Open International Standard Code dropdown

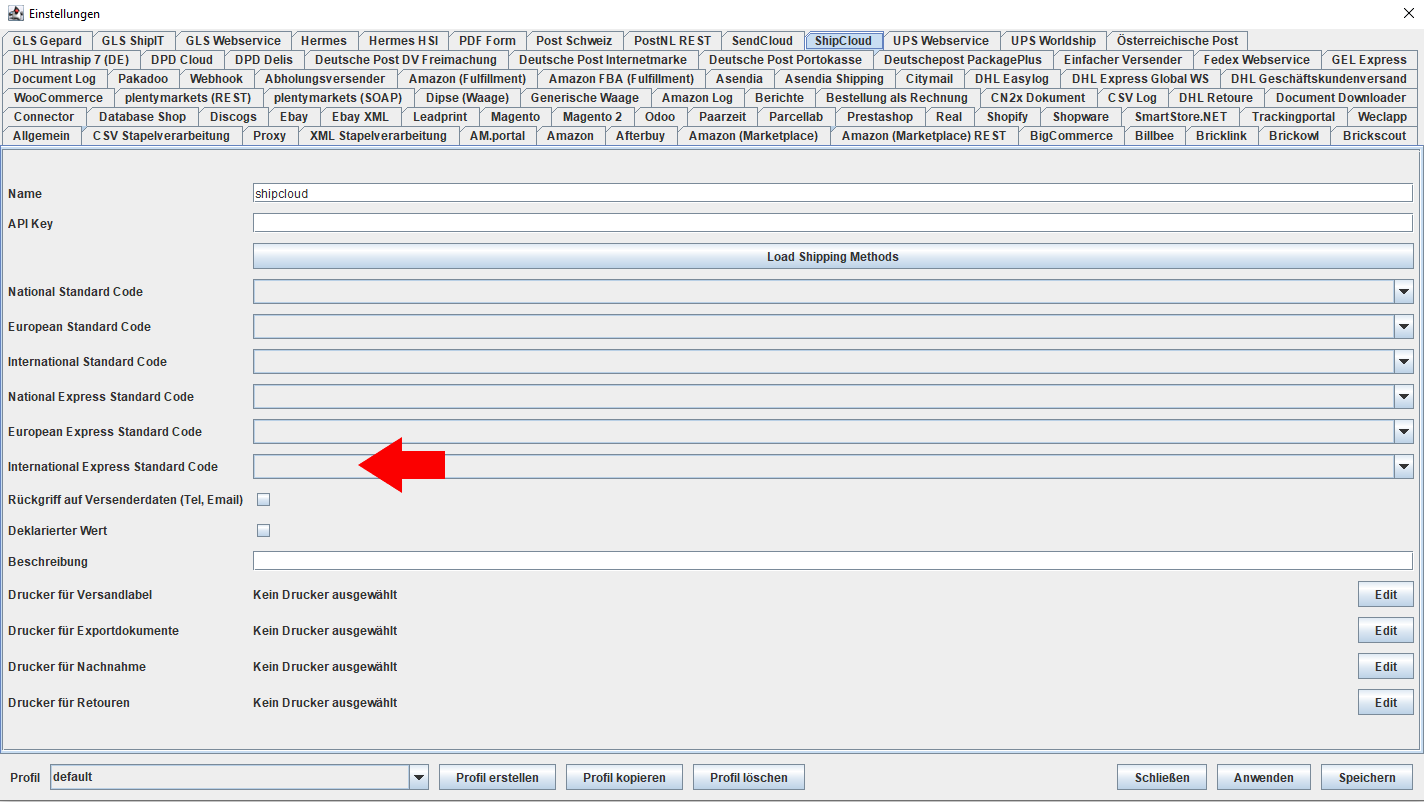(1403, 362)
